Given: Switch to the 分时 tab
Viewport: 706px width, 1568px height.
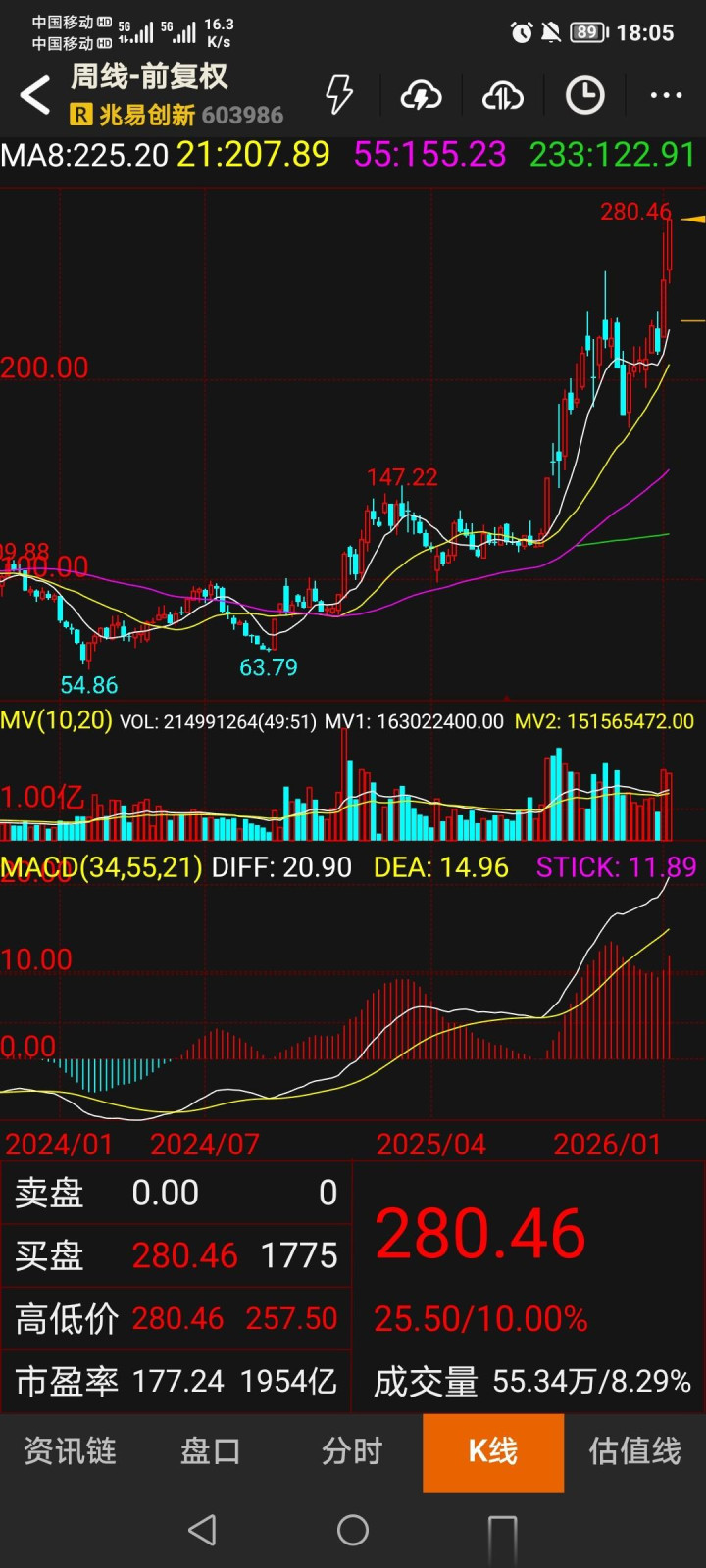Looking at the screenshot, I should (352, 1451).
